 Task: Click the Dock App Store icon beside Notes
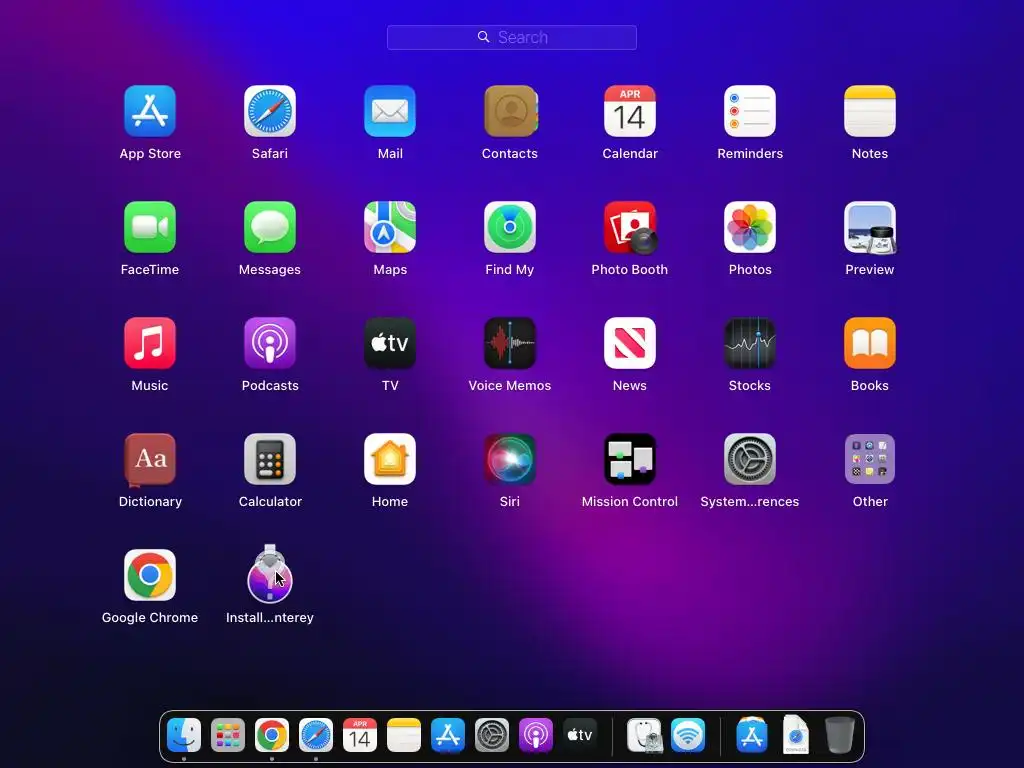pos(448,735)
